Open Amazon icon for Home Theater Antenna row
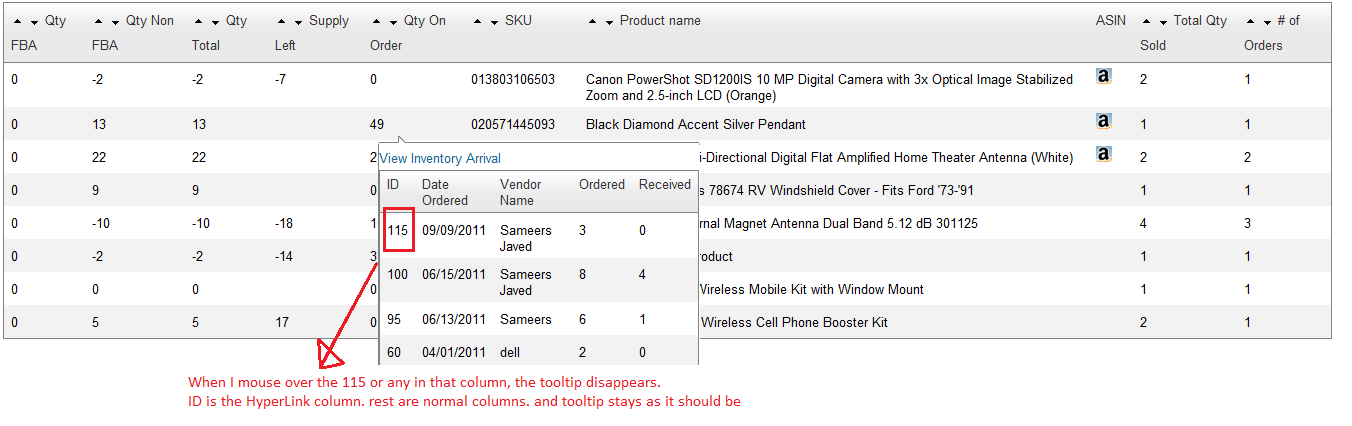 [1103, 154]
